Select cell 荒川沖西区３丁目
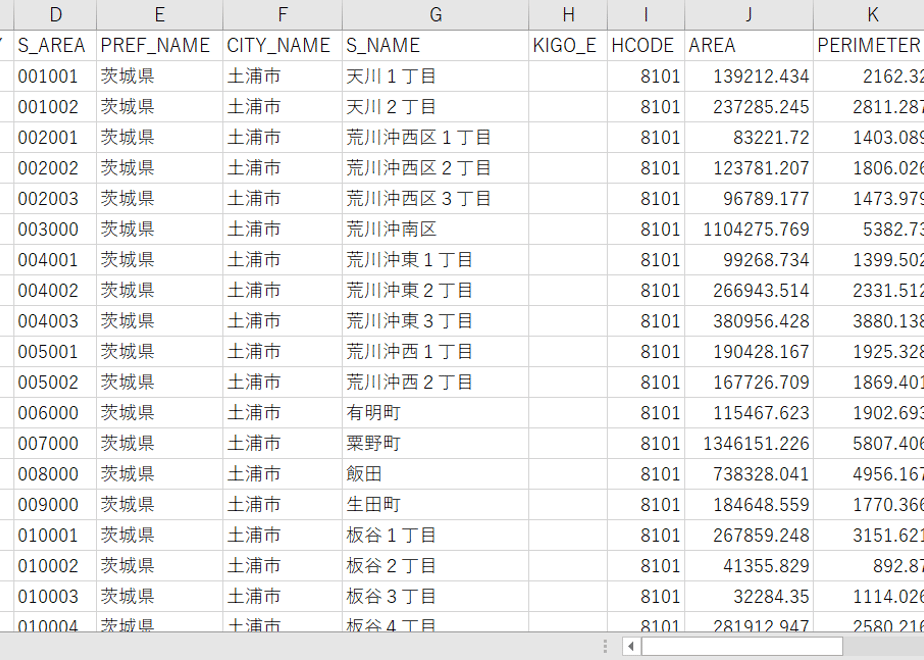Screen dimensions: 924x660 pyautogui.click(x=435, y=199)
